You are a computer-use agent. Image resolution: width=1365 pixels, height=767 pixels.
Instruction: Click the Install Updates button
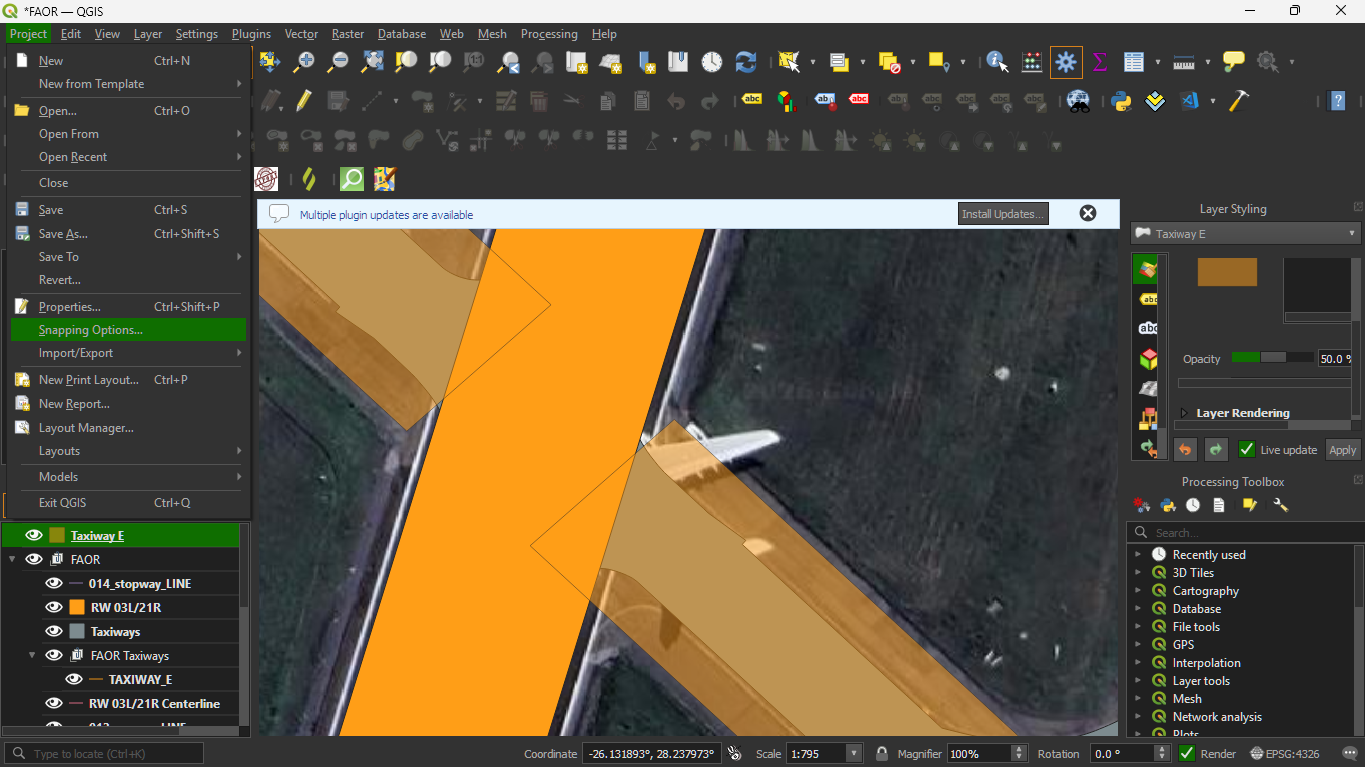(x=1002, y=214)
